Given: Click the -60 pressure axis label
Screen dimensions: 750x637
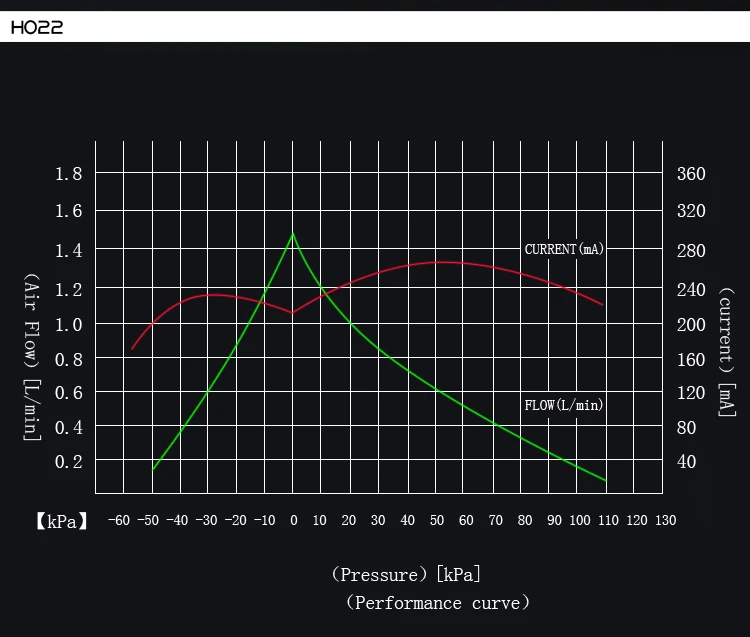Looking at the screenshot, I should [x=119, y=520].
